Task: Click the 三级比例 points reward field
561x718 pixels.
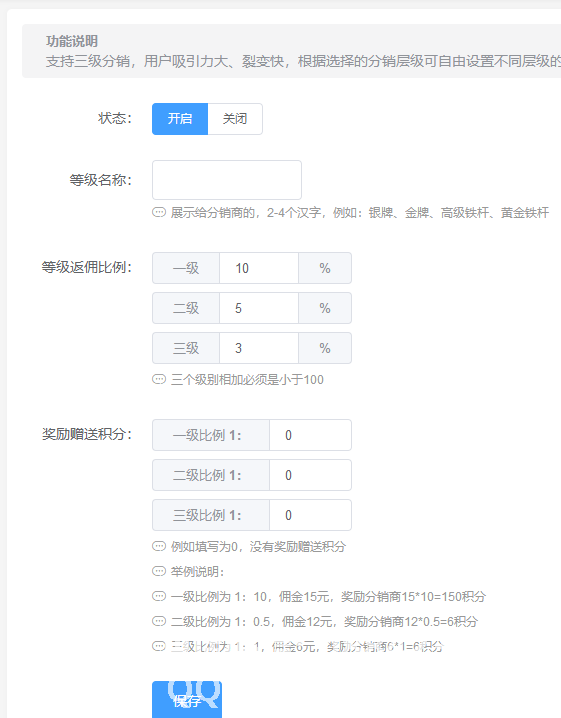Action: (x=310, y=515)
